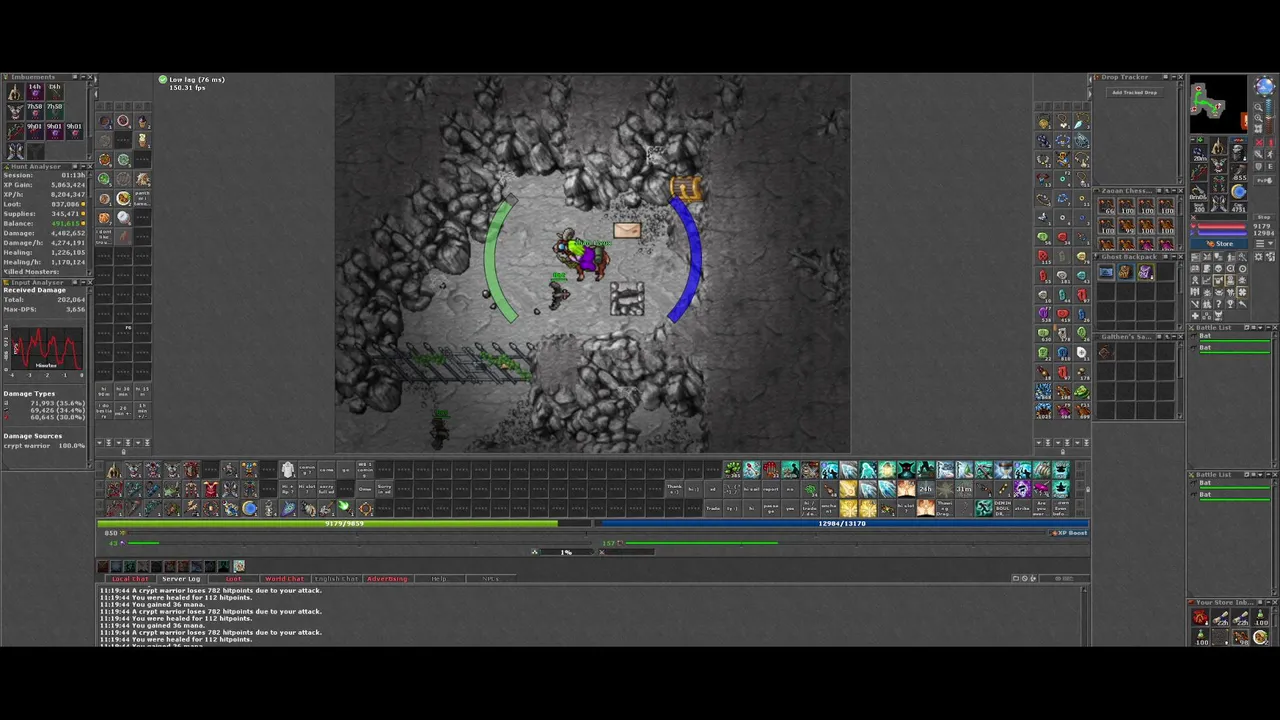Click the Stop button near the equipment
1280x720 pixels.
(1264, 217)
